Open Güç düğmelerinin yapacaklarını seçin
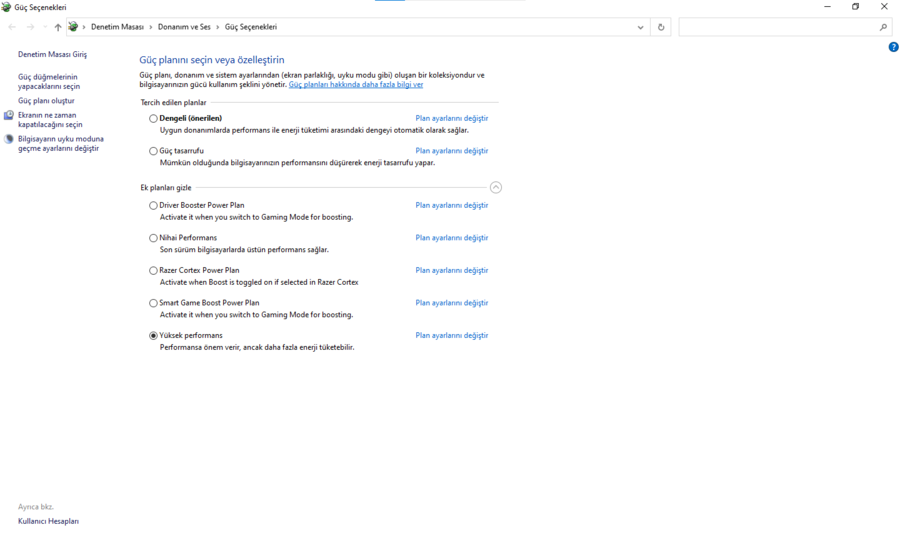900x535 pixels. (49, 82)
